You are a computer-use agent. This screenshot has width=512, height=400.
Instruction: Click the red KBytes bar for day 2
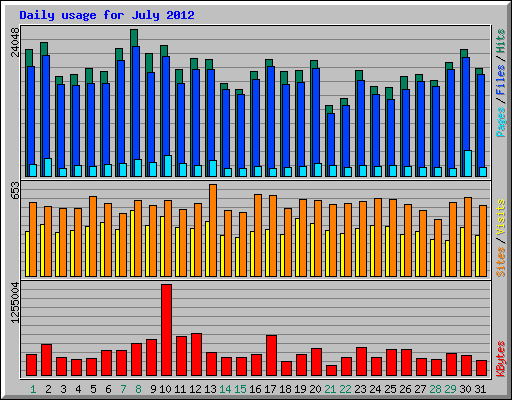tap(46, 360)
